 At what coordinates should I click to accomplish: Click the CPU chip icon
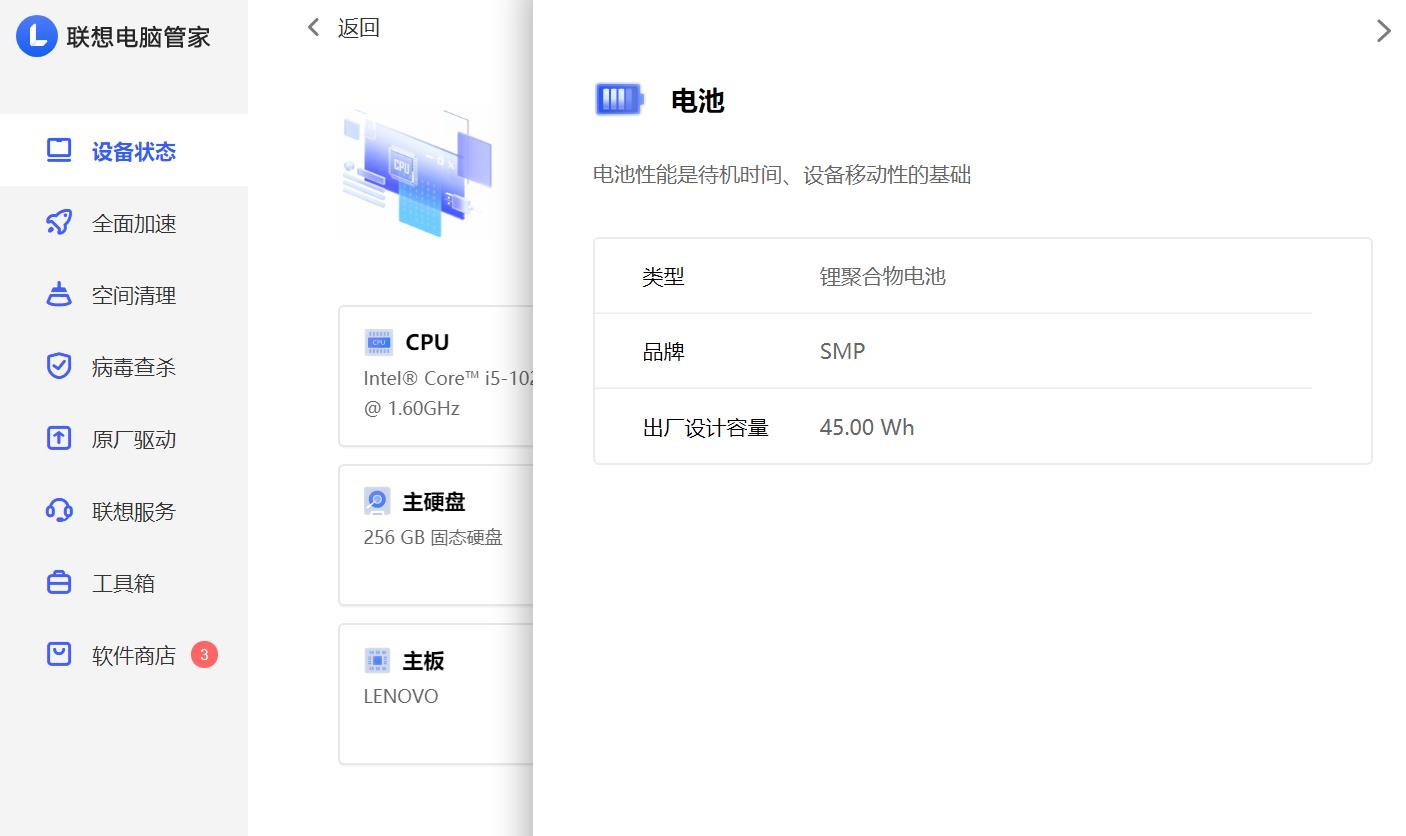pos(379,342)
